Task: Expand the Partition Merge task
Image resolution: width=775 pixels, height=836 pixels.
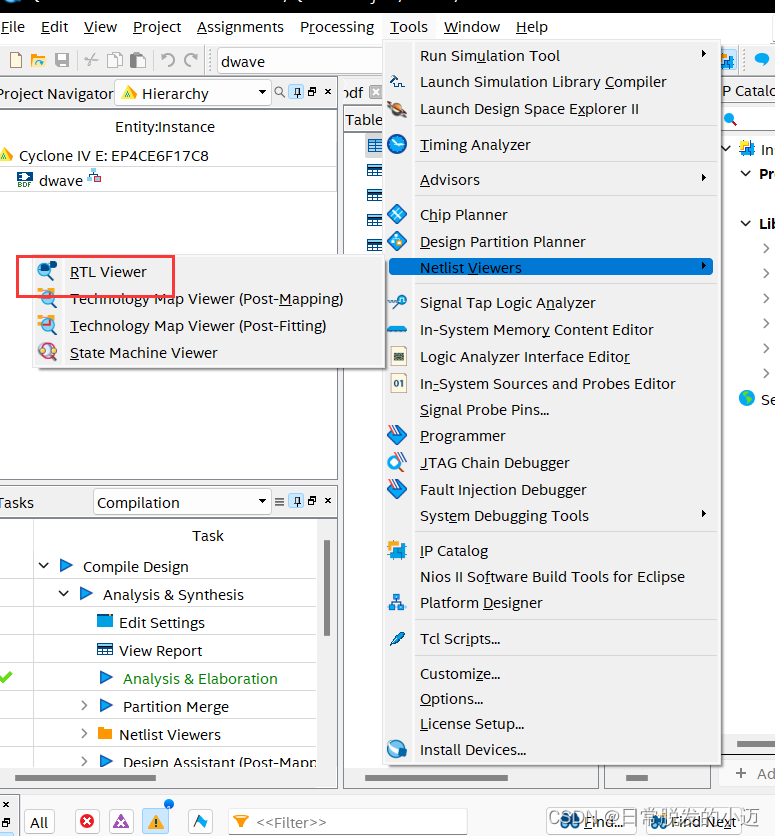Action: pos(84,705)
